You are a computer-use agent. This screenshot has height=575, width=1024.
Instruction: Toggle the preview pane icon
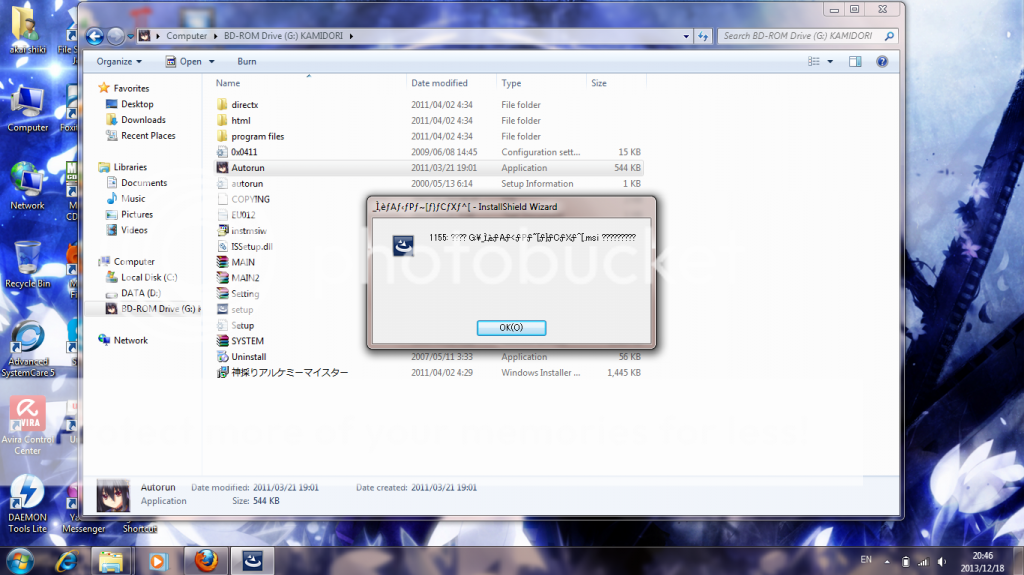(x=855, y=62)
